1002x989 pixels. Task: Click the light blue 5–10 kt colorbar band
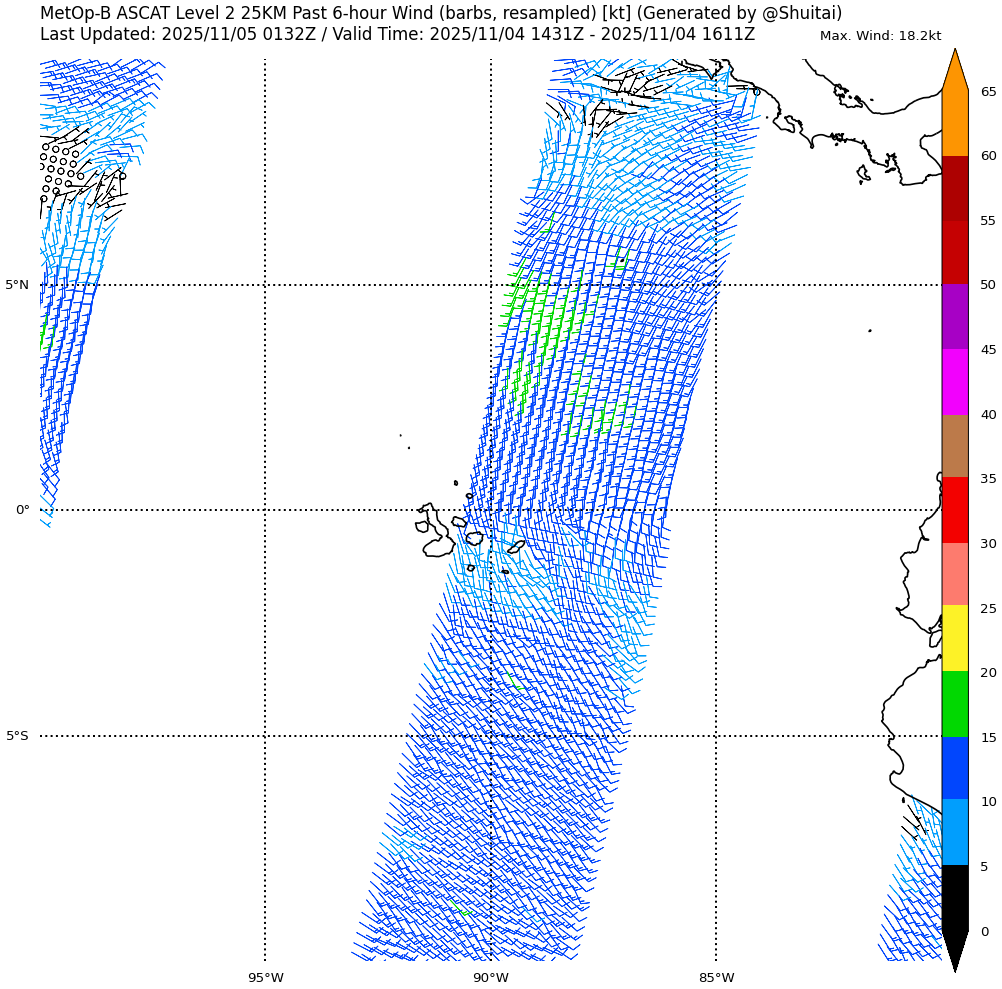(x=955, y=832)
